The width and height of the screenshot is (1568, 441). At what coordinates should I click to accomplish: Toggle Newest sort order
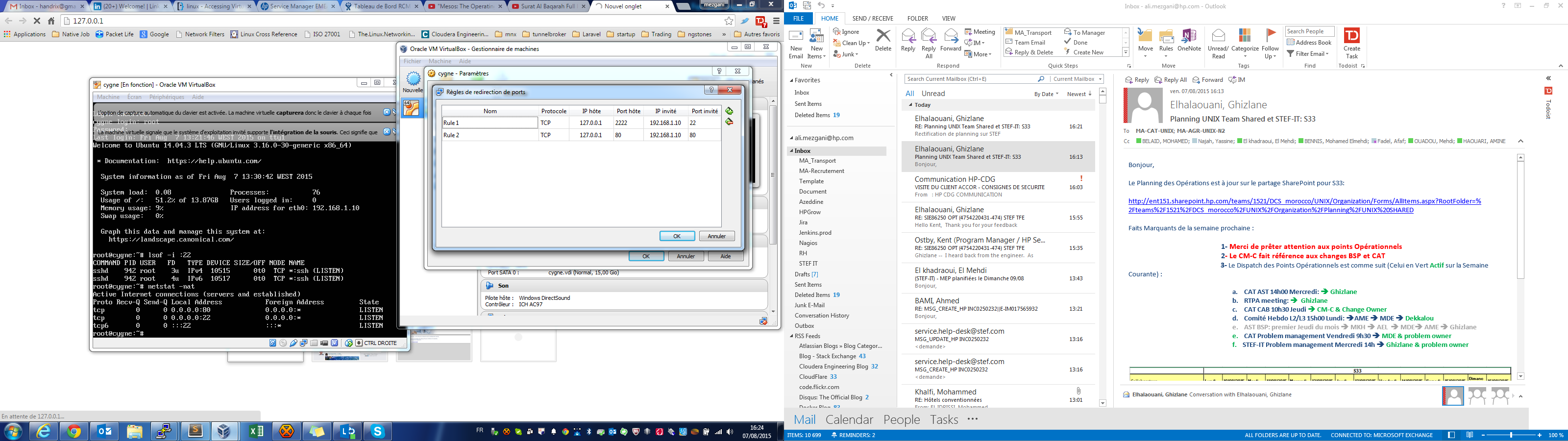tap(1079, 95)
